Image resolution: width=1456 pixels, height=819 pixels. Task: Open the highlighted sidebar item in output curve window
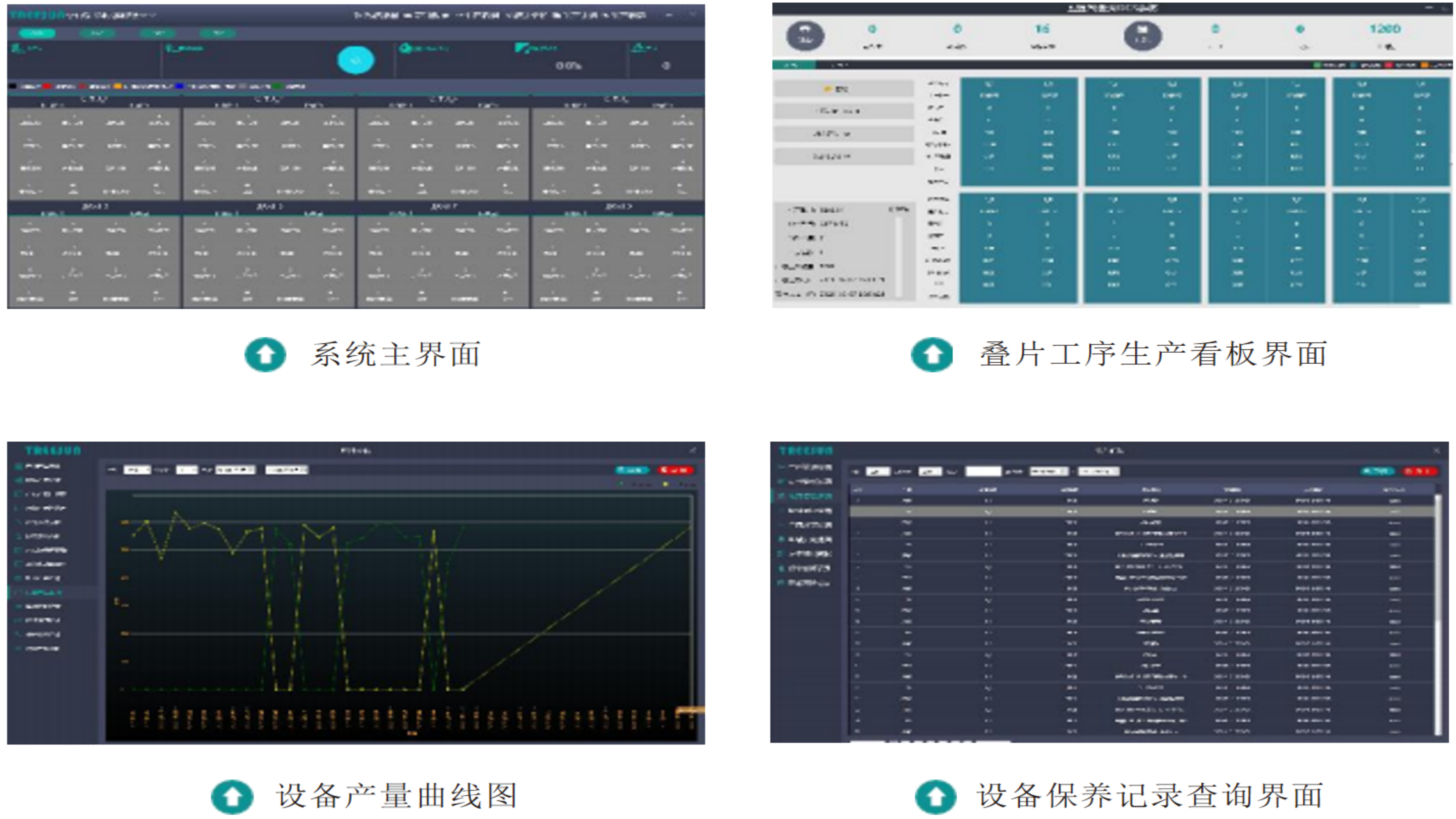click(52, 592)
